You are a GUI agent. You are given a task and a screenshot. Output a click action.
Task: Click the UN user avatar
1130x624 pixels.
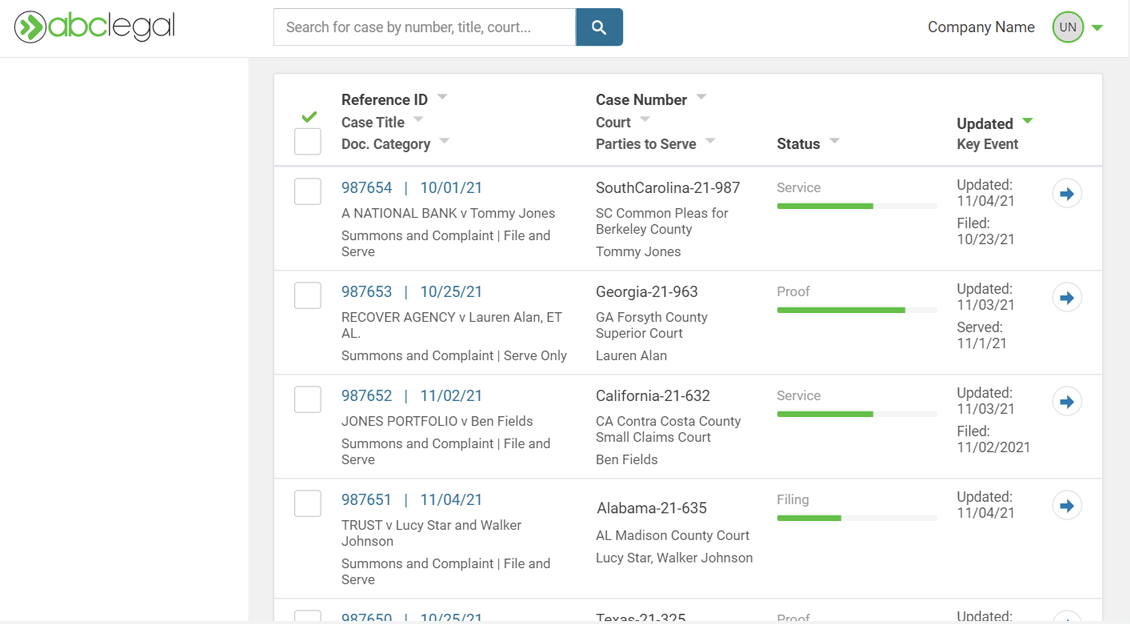click(1067, 27)
